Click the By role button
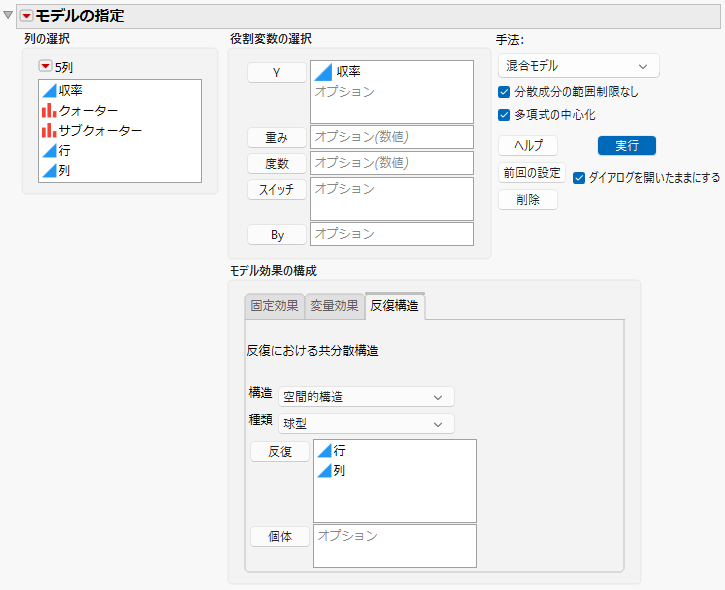 click(276, 235)
